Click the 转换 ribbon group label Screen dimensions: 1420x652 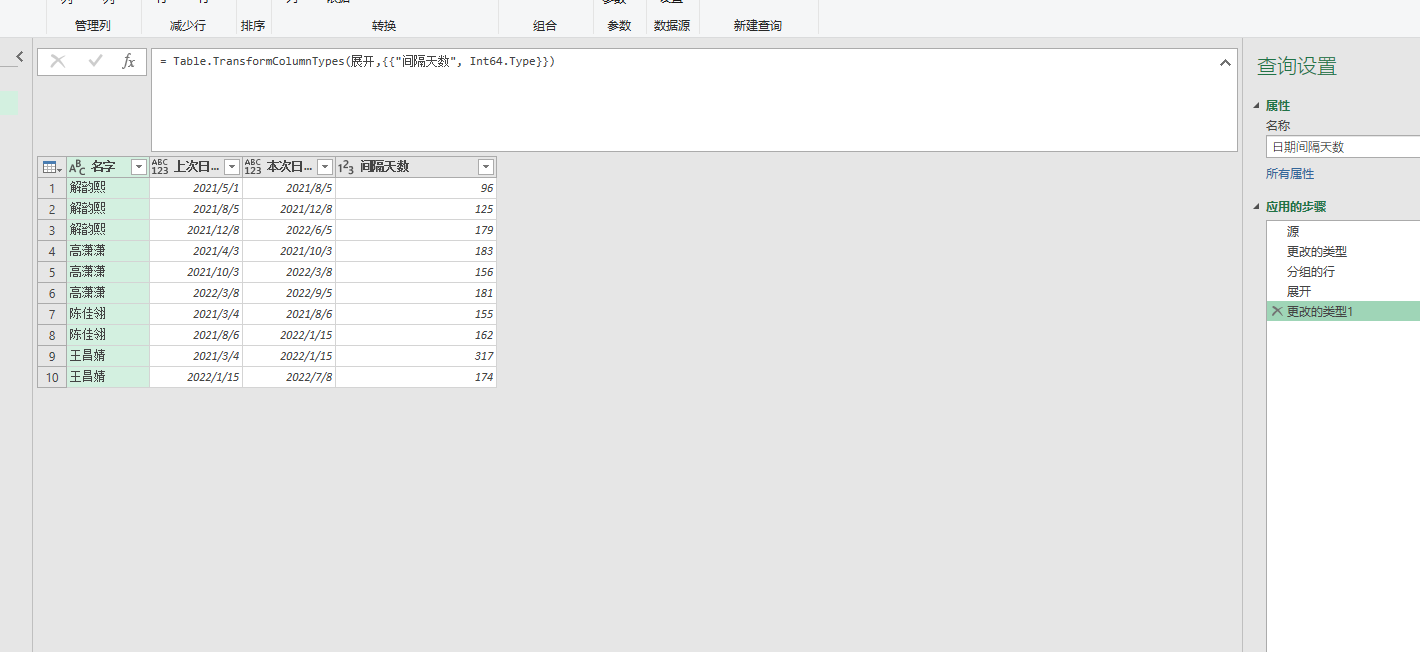383,25
